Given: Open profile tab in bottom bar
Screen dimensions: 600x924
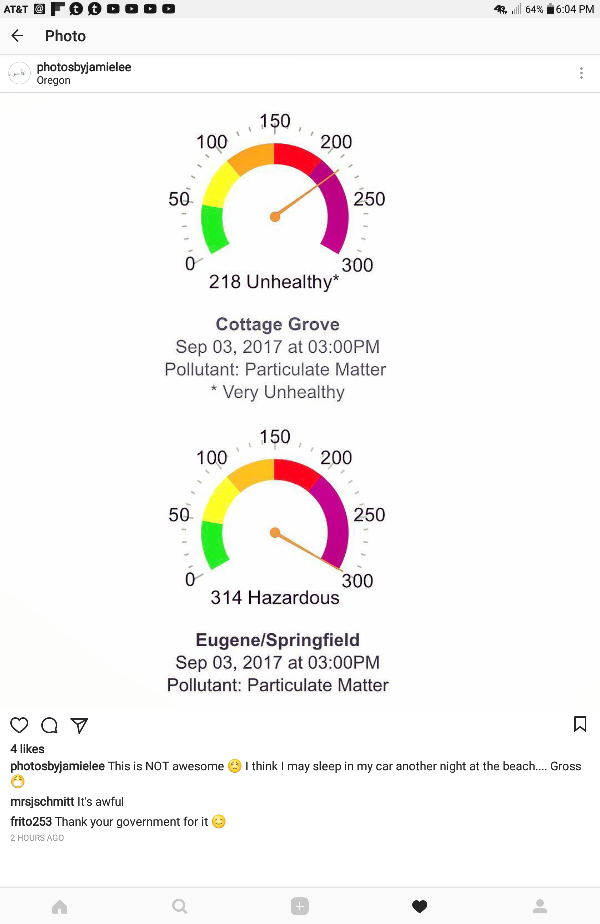Looking at the screenshot, I should point(540,906).
